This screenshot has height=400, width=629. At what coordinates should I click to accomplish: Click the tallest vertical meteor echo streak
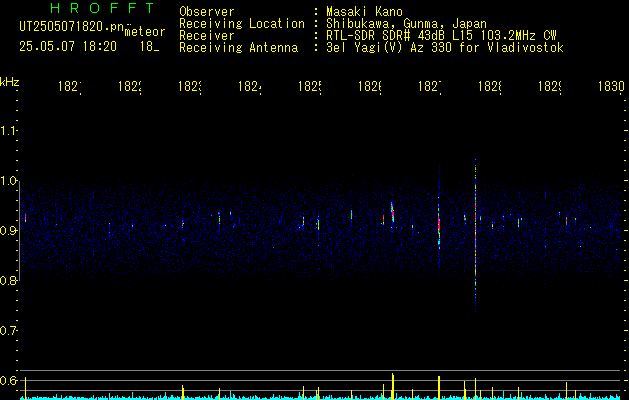click(475, 235)
